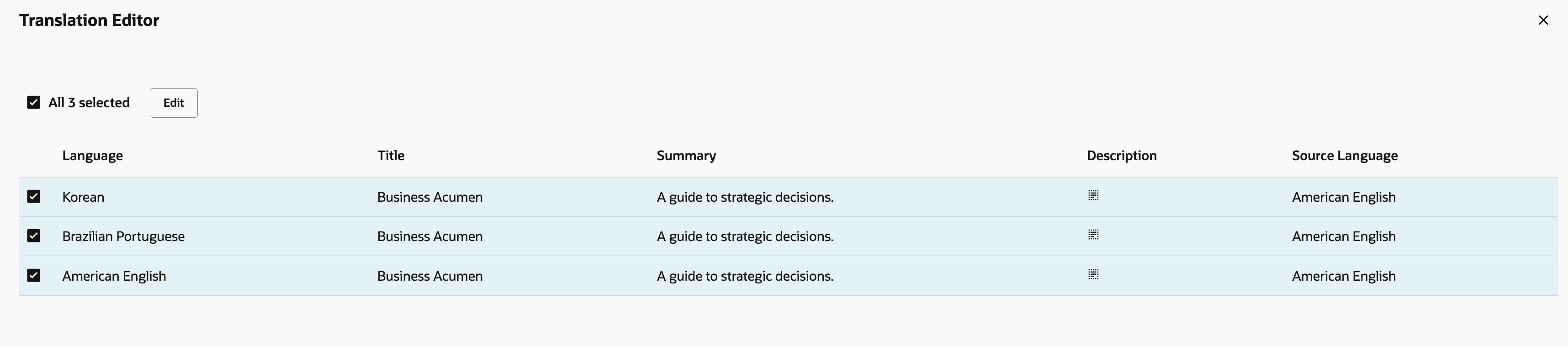Uncheck the Korean row checkbox
The image size is (1568, 346).
click(33, 196)
